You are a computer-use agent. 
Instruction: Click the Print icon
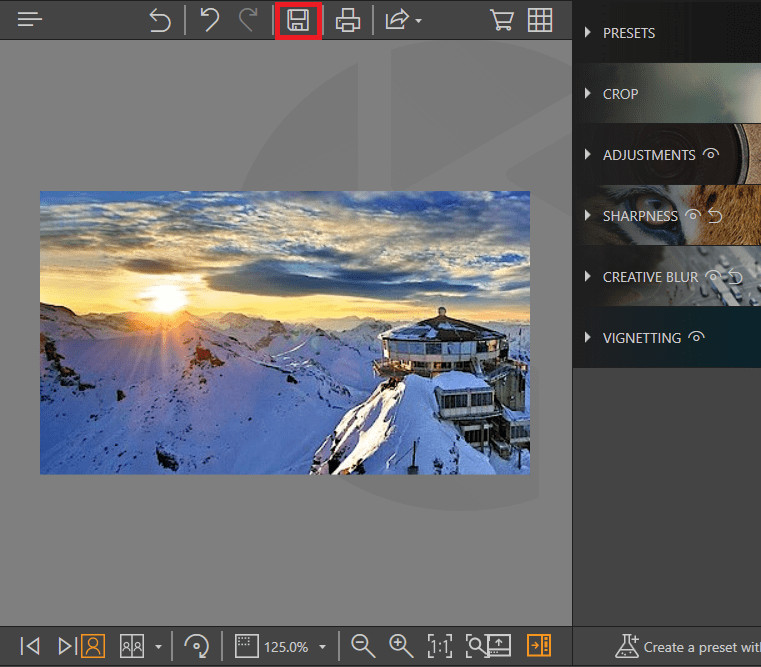(x=347, y=21)
